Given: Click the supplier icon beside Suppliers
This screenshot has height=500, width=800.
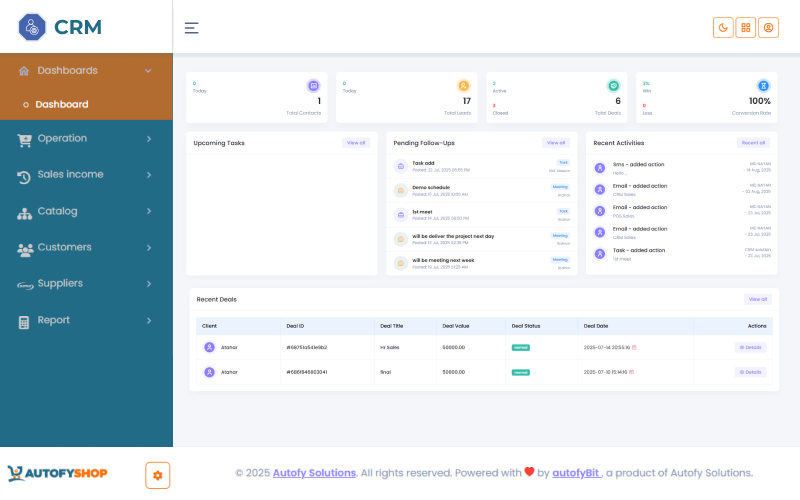Looking at the screenshot, I should 25,285.
